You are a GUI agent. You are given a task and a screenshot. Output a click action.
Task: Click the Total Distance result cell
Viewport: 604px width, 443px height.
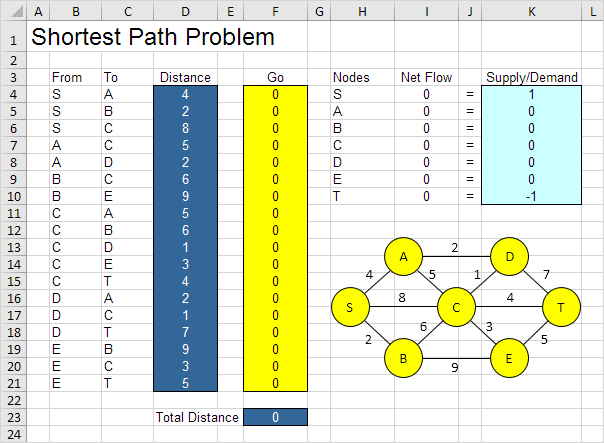coord(275,417)
